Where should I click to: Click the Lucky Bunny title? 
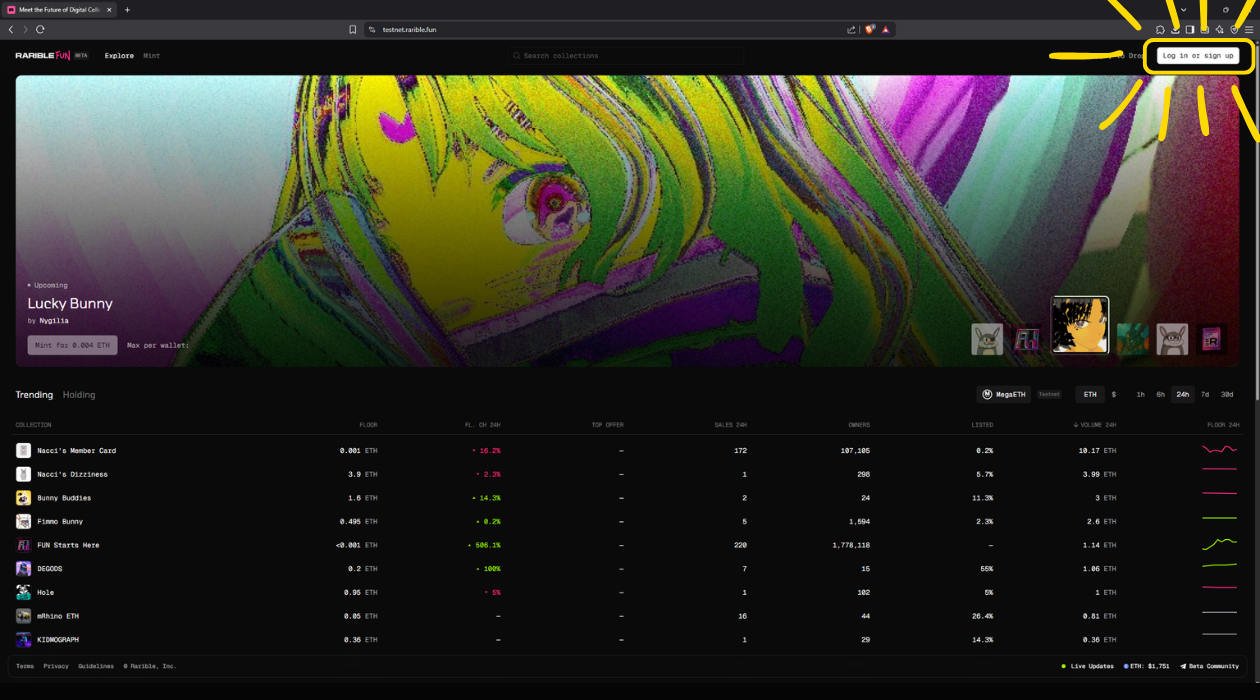tap(70, 304)
